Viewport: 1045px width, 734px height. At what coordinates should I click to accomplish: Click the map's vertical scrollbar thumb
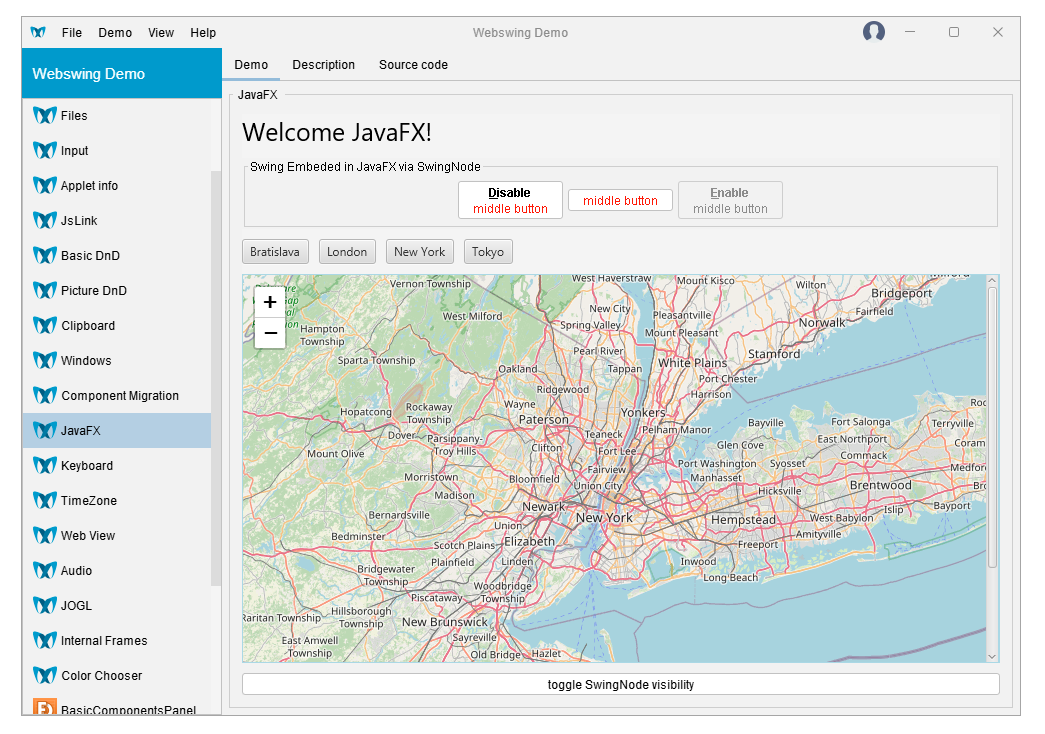(992, 427)
